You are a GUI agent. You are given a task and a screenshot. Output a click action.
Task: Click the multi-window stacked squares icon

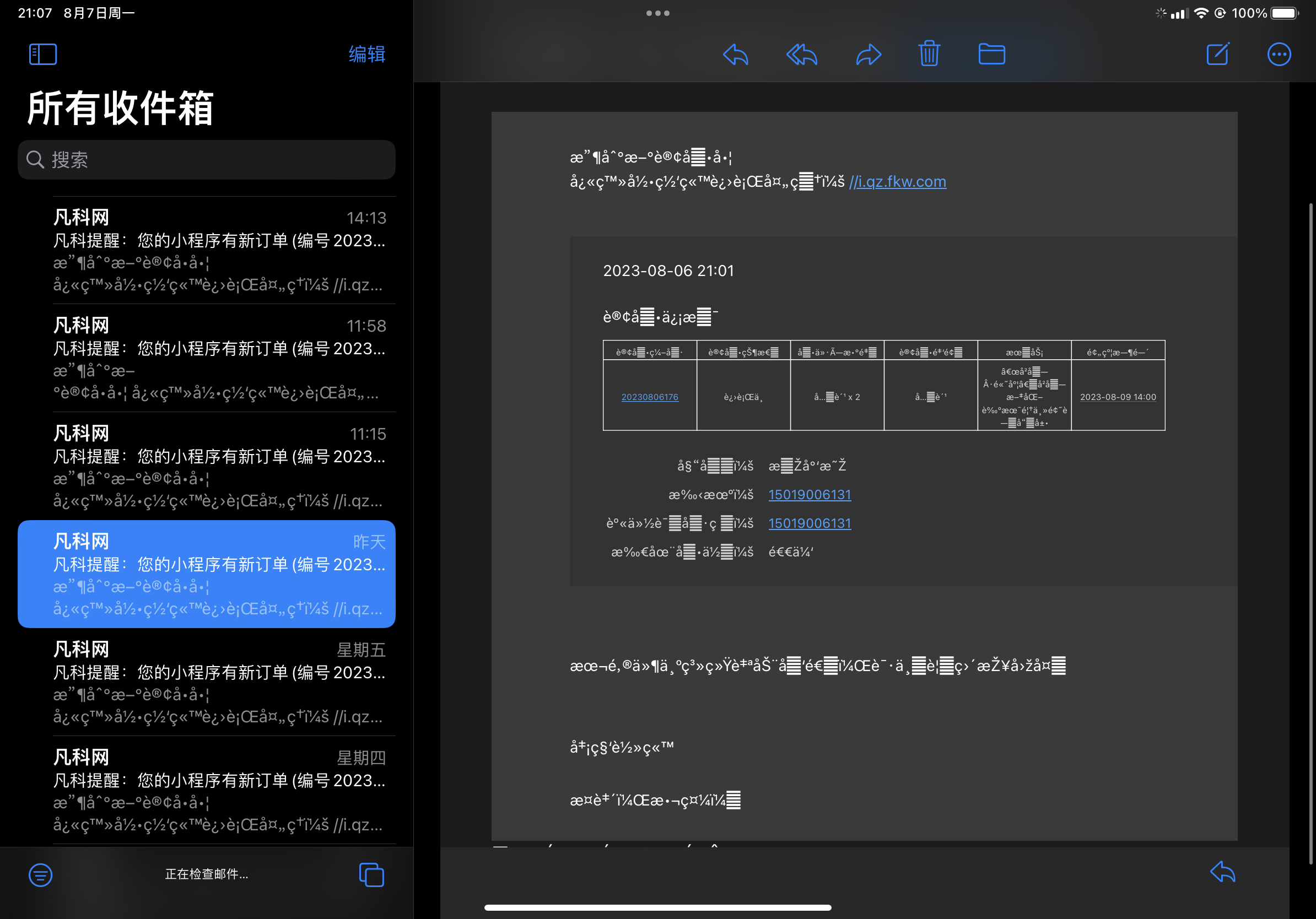click(371, 874)
